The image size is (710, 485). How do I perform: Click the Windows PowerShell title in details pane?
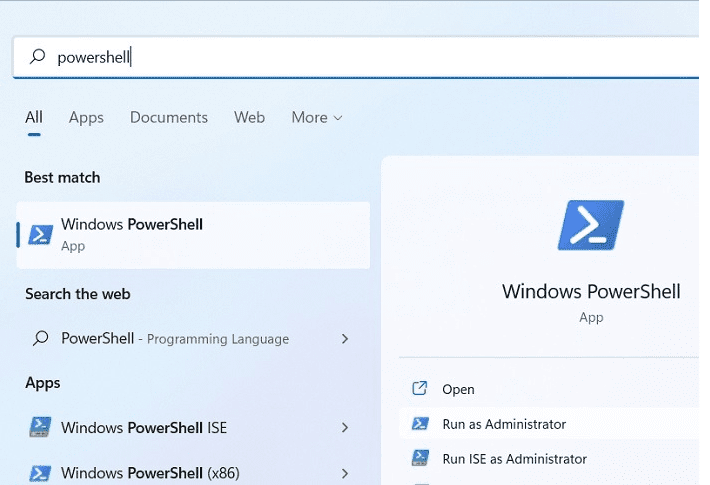[x=591, y=291]
